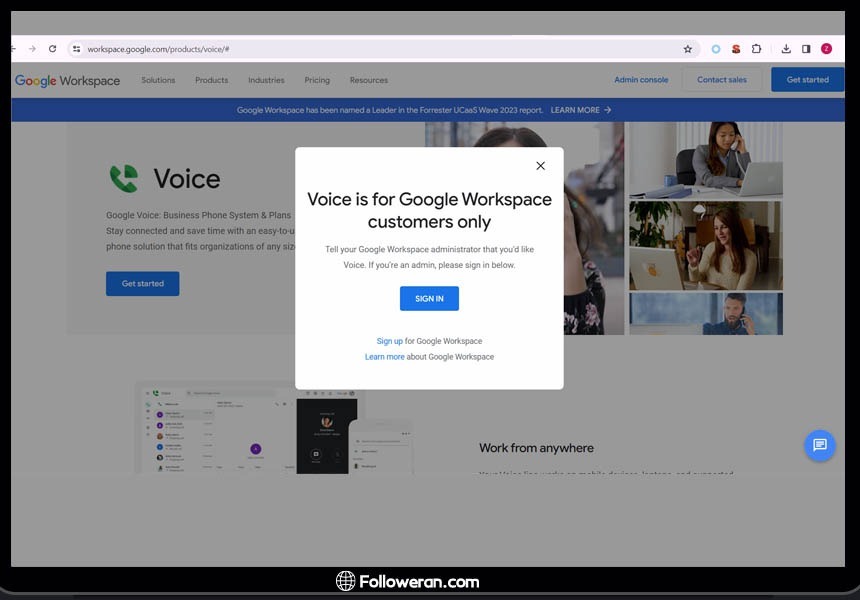The height and width of the screenshot is (600, 860).
Task: Click the address bar URL field
Action: [x=380, y=49]
